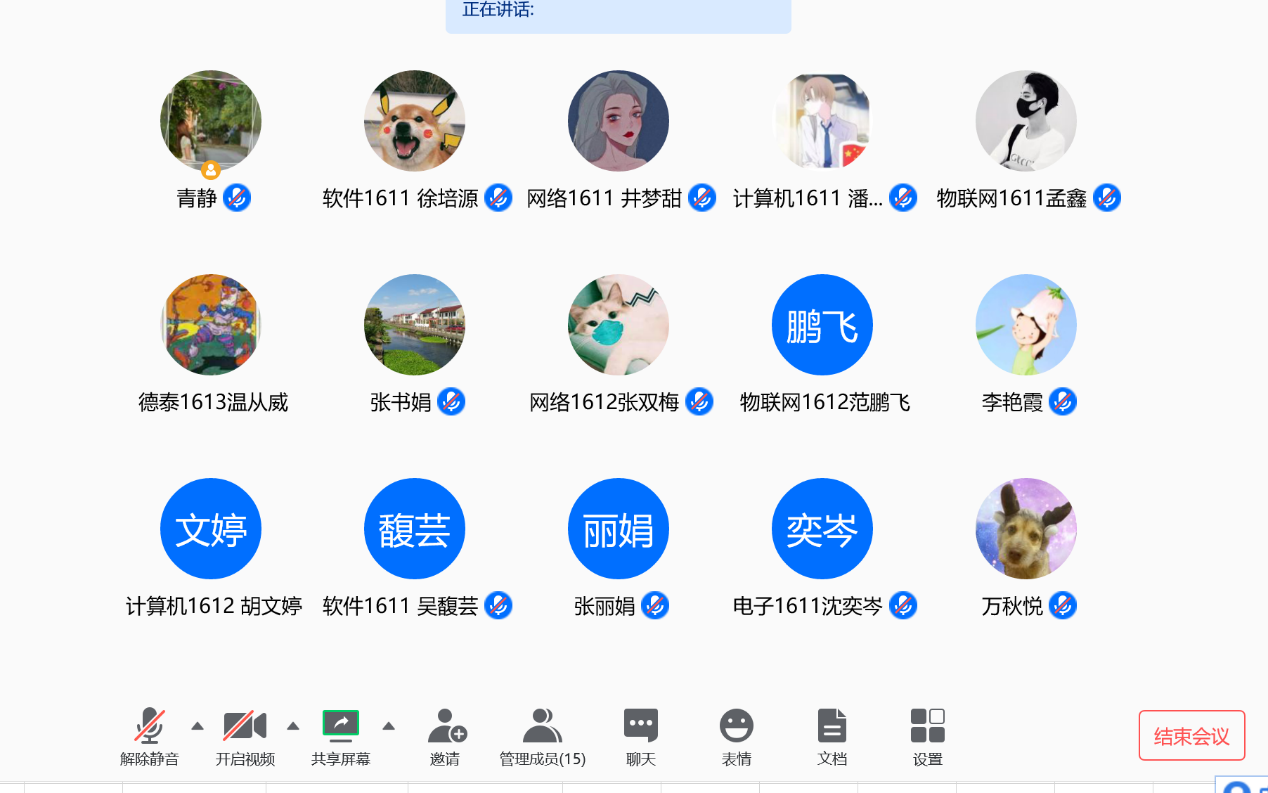Select participant 软件1611 徐培源 name label
1268x793 pixels.
point(400,198)
